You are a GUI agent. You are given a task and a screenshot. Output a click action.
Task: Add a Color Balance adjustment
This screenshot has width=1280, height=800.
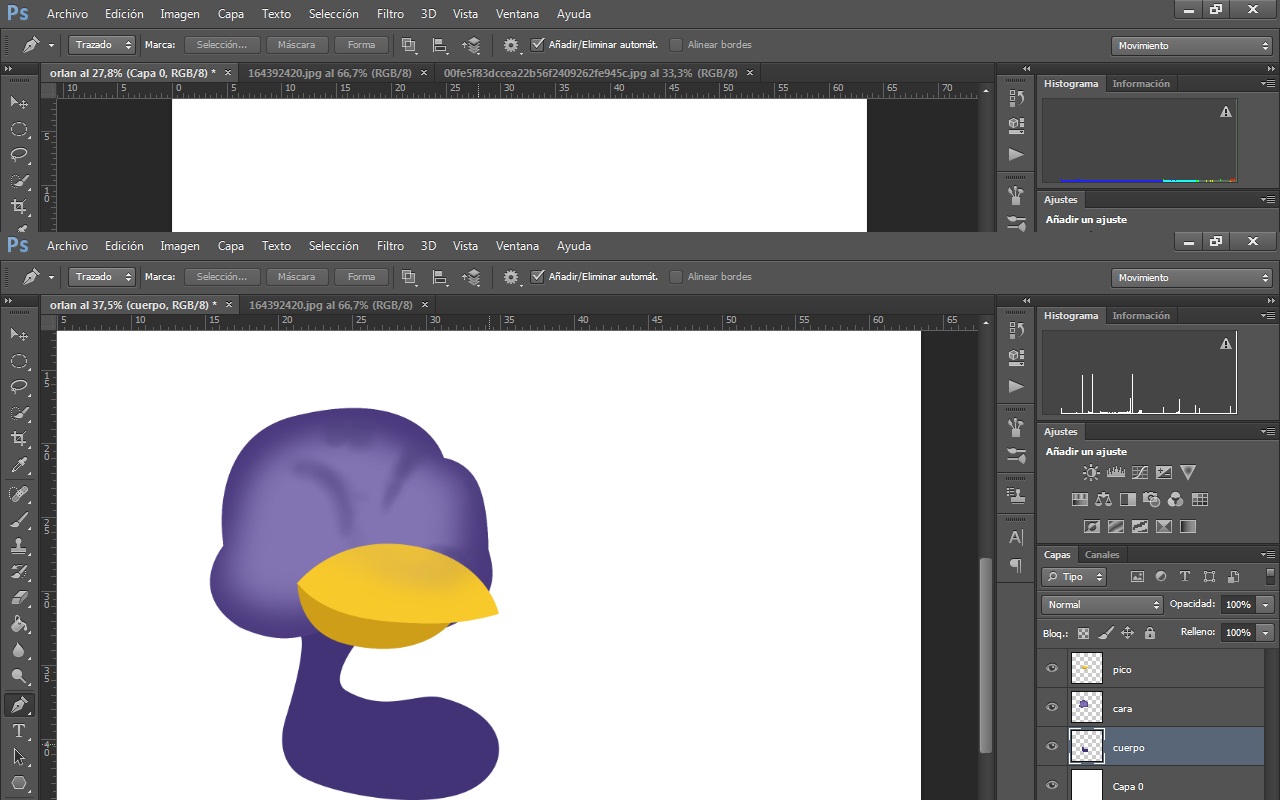pyautogui.click(x=1104, y=500)
